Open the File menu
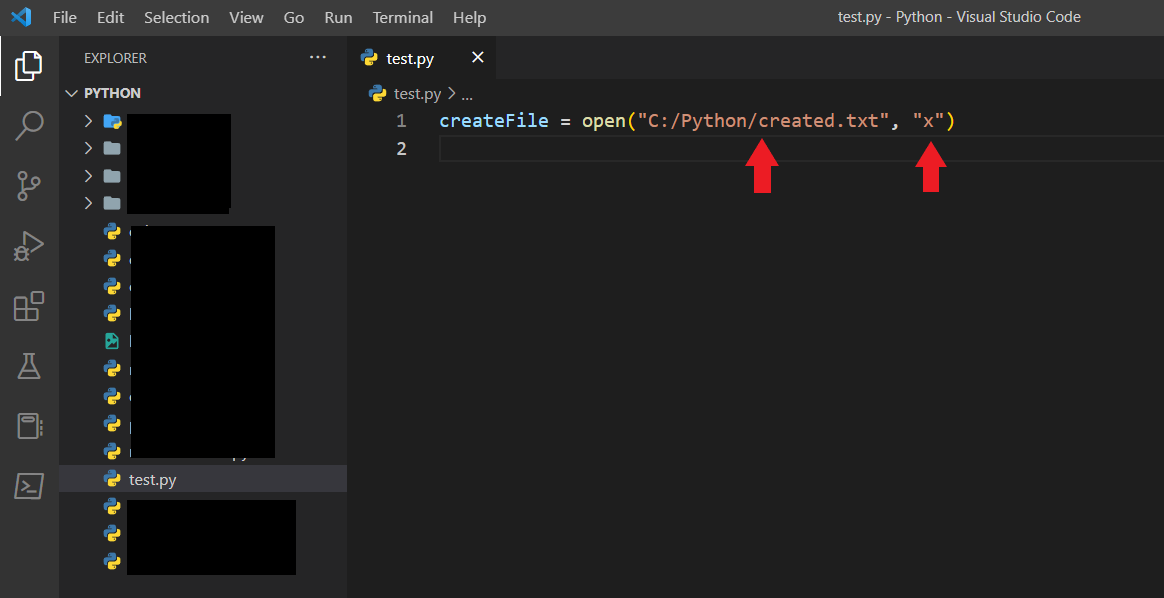This screenshot has height=598, width=1164. [x=64, y=18]
